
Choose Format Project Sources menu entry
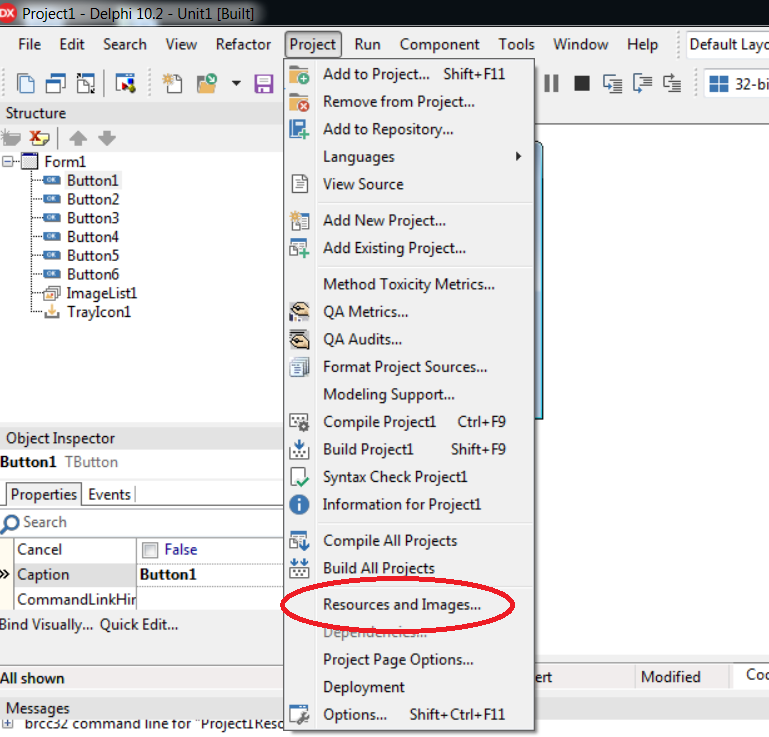pos(409,366)
